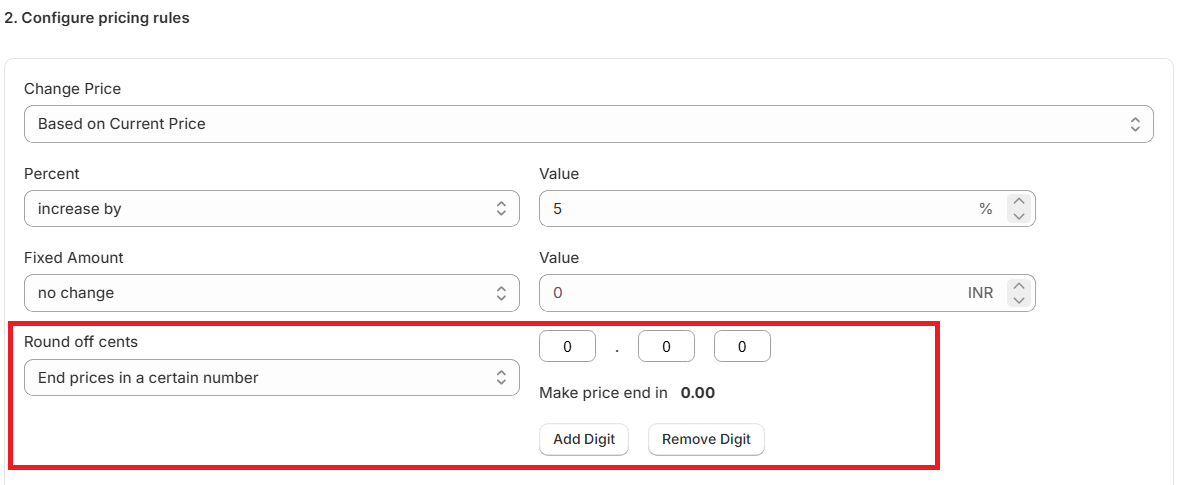1195x485 pixels.
Task: Select the first digit box after the decimal
Action: [665, 347]
